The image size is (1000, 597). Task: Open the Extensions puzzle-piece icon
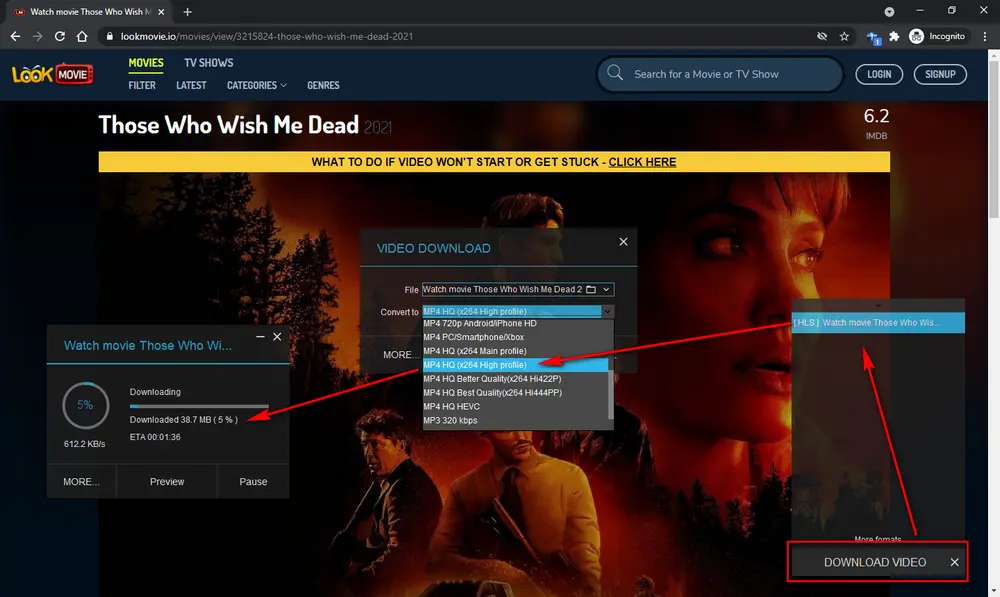[894, 36]
